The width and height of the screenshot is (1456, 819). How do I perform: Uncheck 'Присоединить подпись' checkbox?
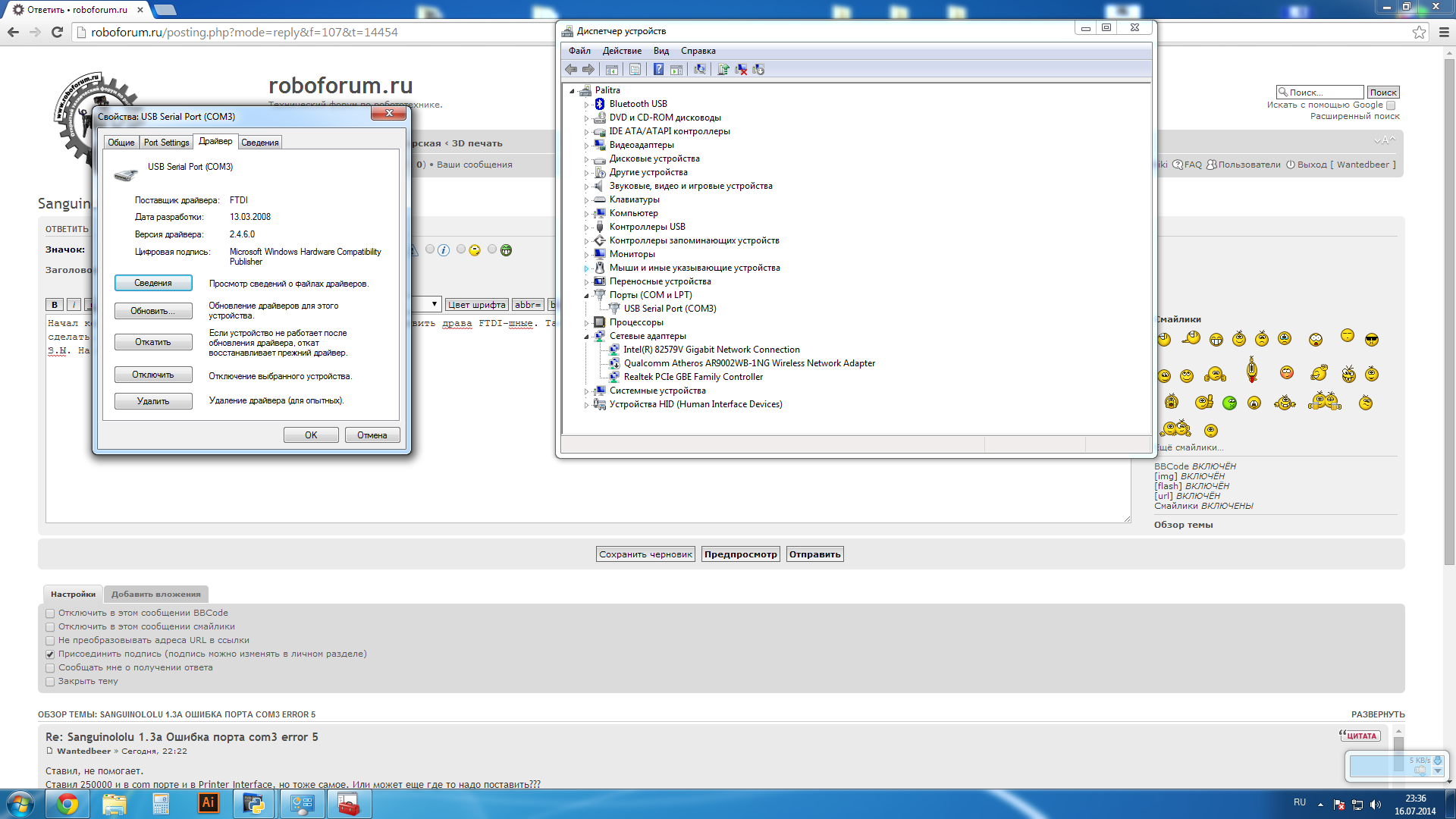tap(50, 654)
